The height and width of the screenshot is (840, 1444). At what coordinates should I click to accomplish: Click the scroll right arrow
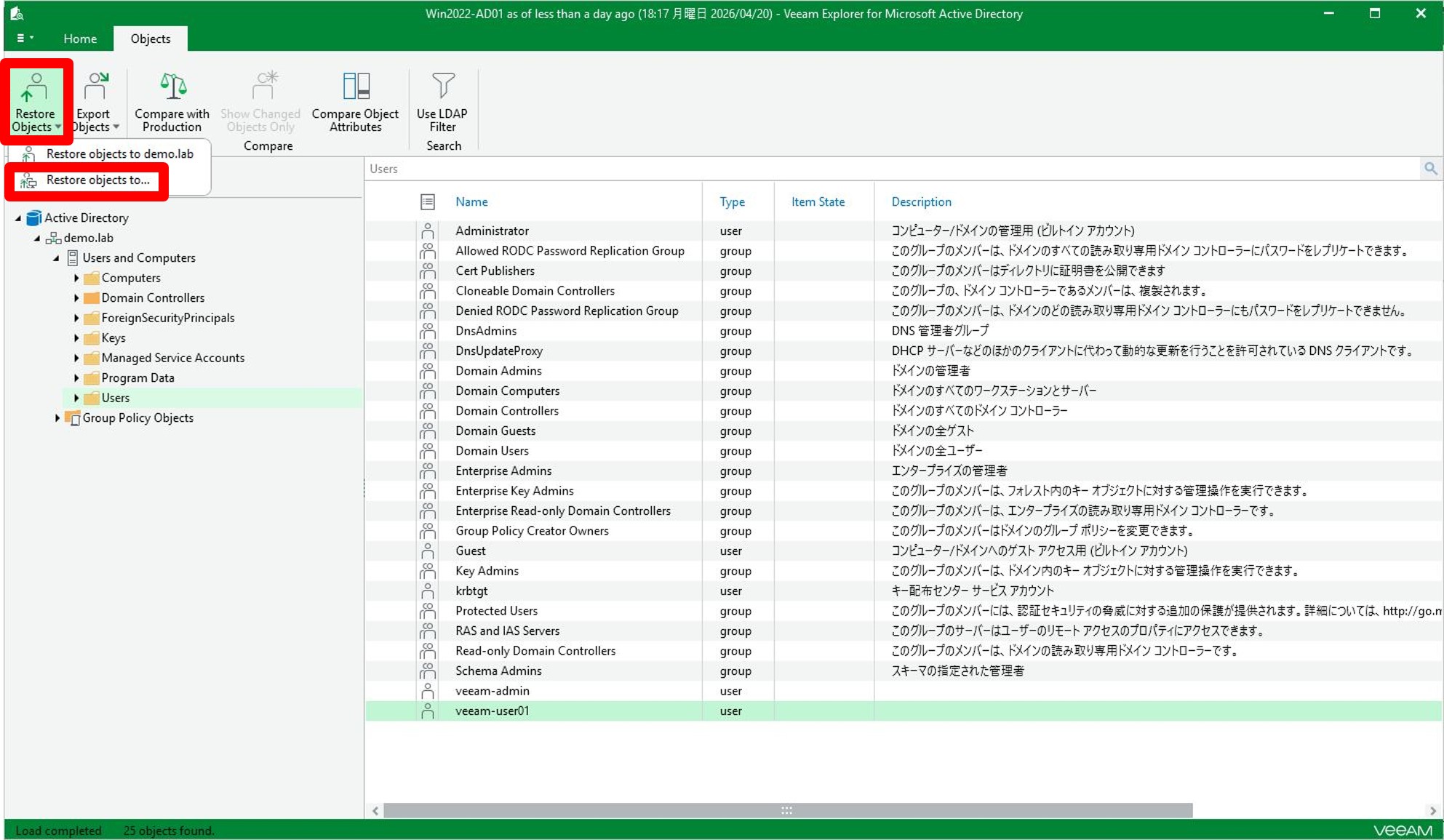(1432, 810)
